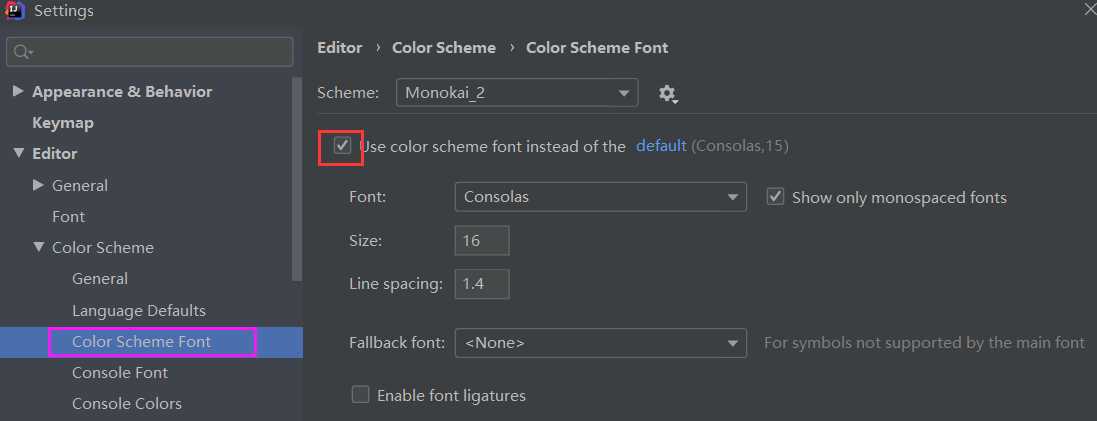Expand General node under Editor
Image resolution: width=1097 pixels, height=421 pixels.
tap(38, 185)
